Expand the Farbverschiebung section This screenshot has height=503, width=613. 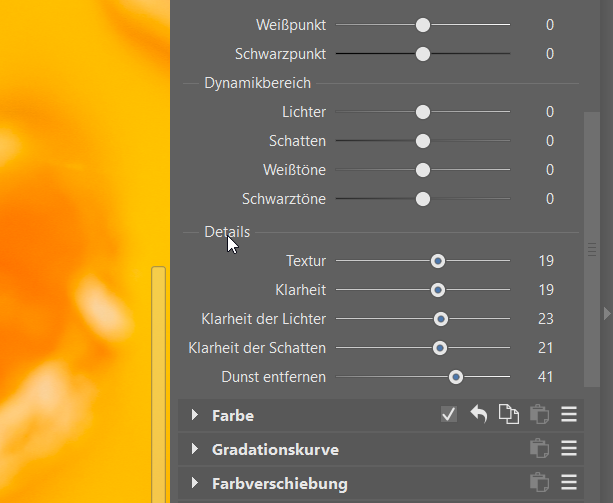tap(194, 483)
